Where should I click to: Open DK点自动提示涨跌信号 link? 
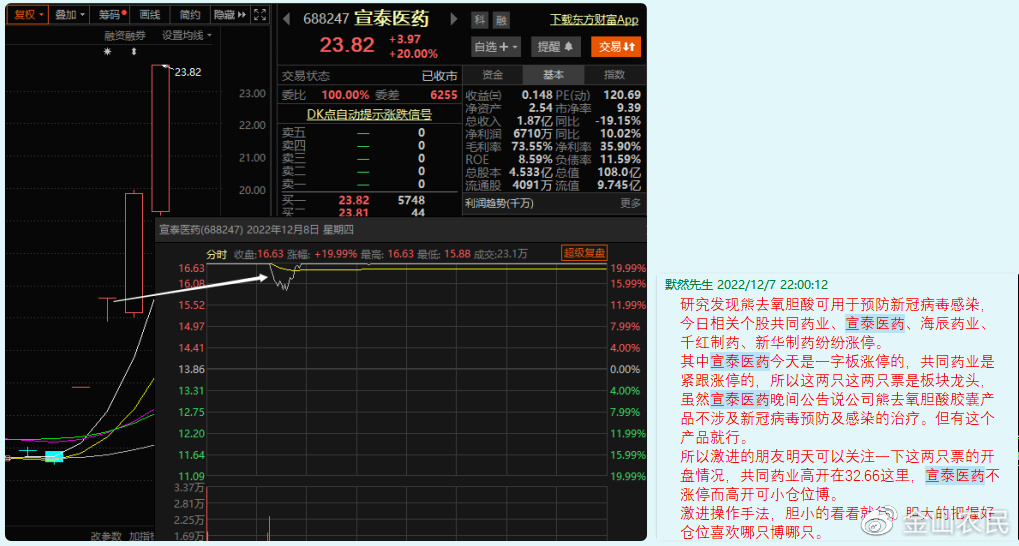pos(369,114)
